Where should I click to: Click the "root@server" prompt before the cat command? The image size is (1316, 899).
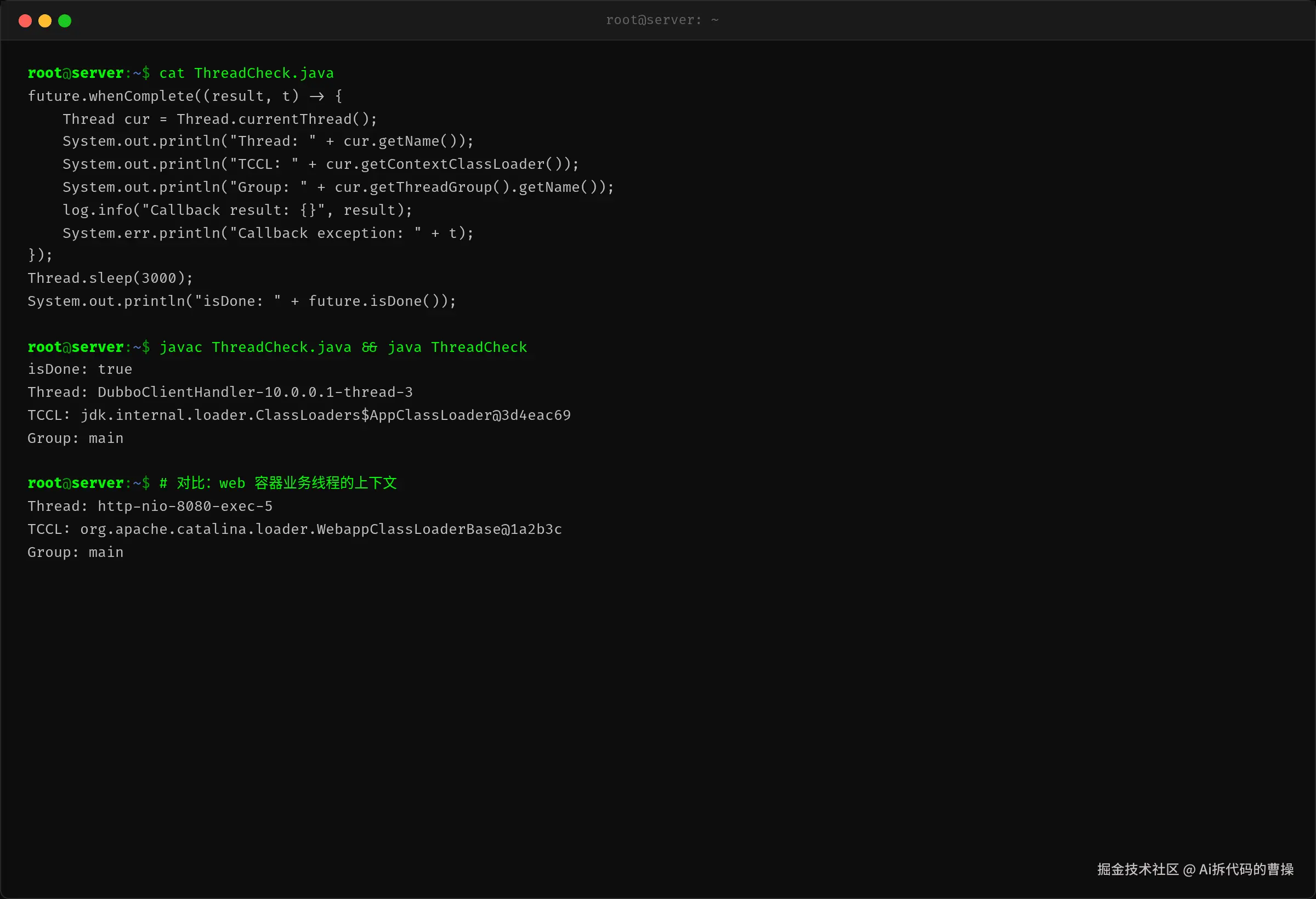[75, 73]
